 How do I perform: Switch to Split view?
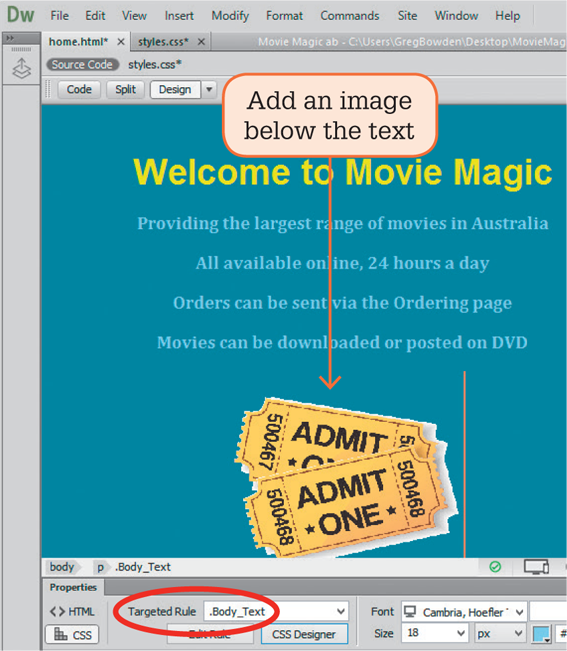[x=125, y=90]
